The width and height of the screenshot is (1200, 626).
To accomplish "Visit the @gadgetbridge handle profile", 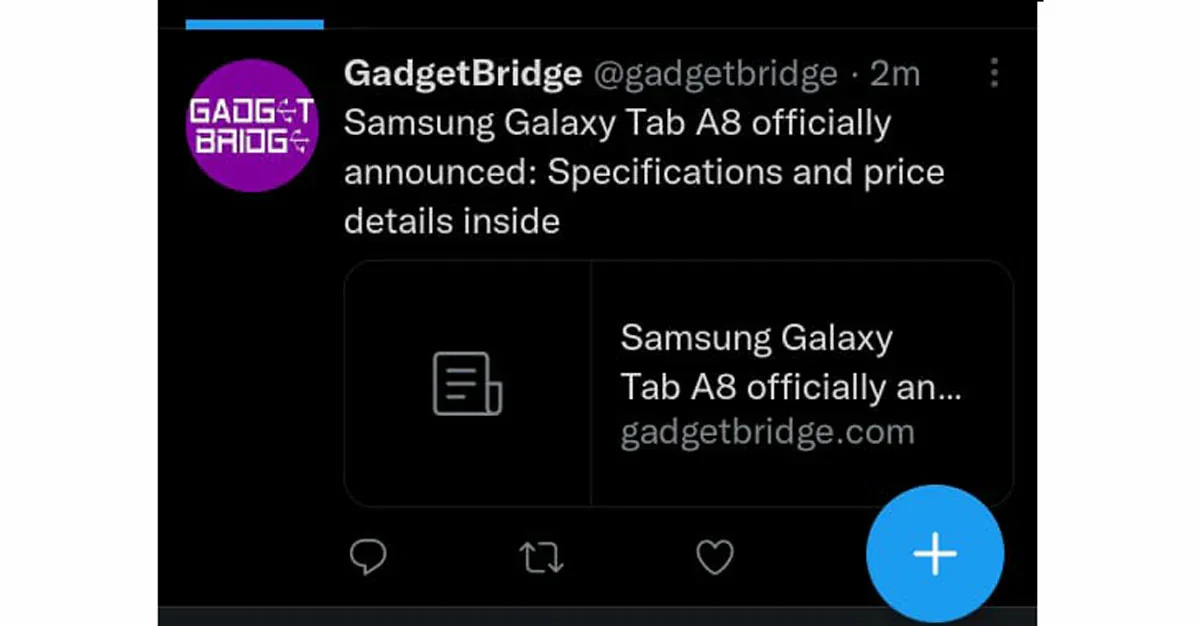I will 716,73.
